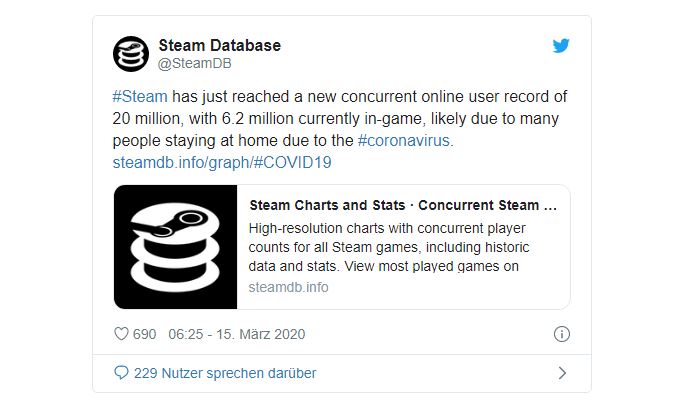The image size is (682, 420).
Task: Click the Steam Database account name
Action: [x=219, y=45]
